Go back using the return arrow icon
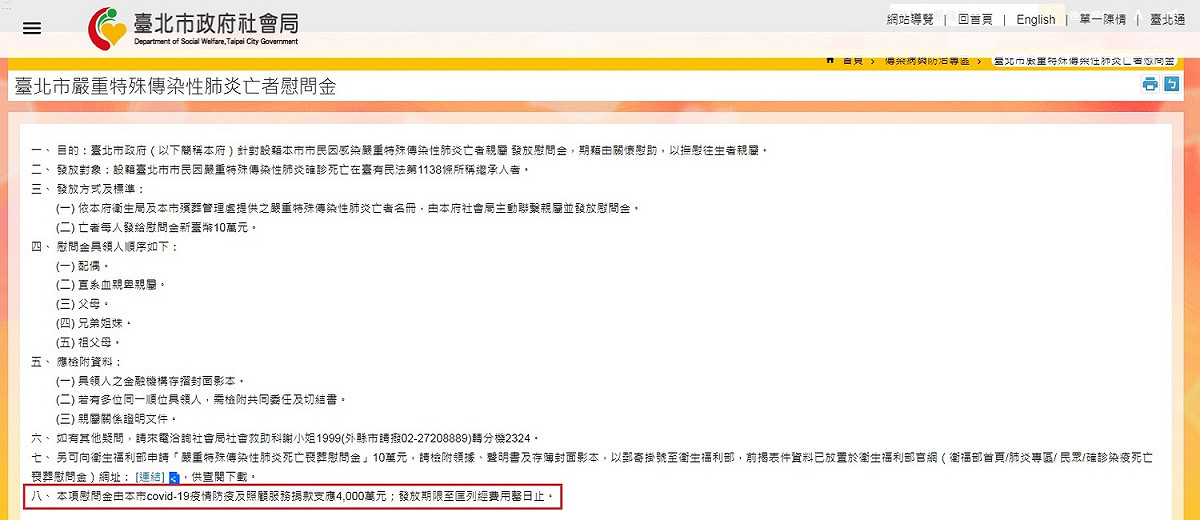This screenshot has height=520, width=1200. tap(1172, 85)
